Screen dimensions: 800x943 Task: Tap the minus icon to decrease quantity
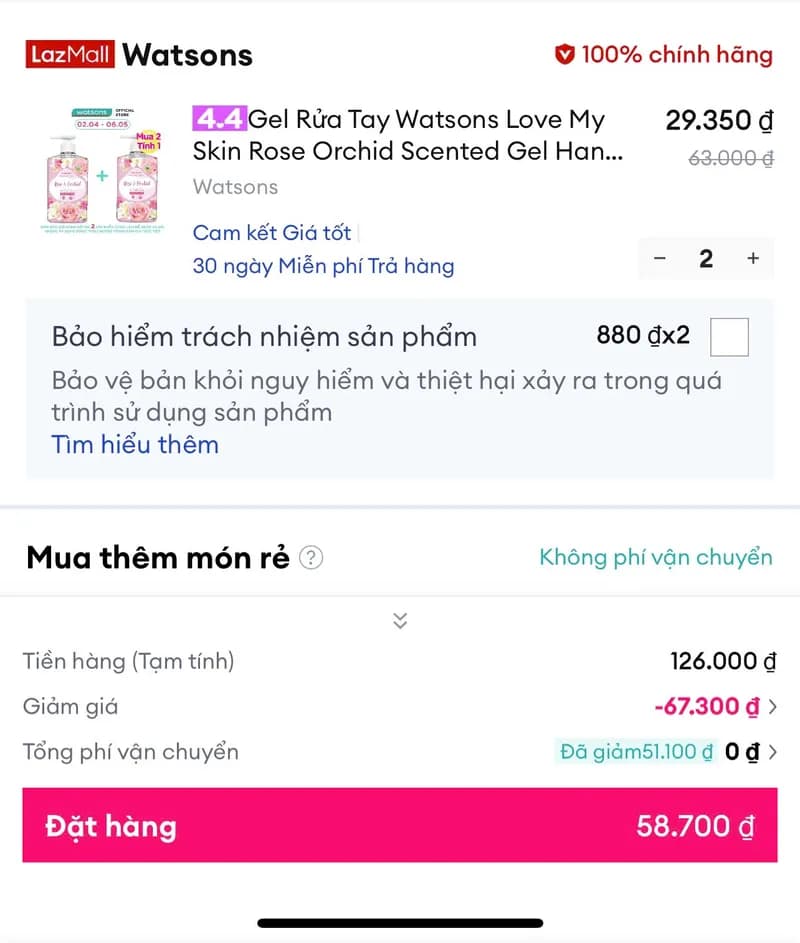(660, 259)
